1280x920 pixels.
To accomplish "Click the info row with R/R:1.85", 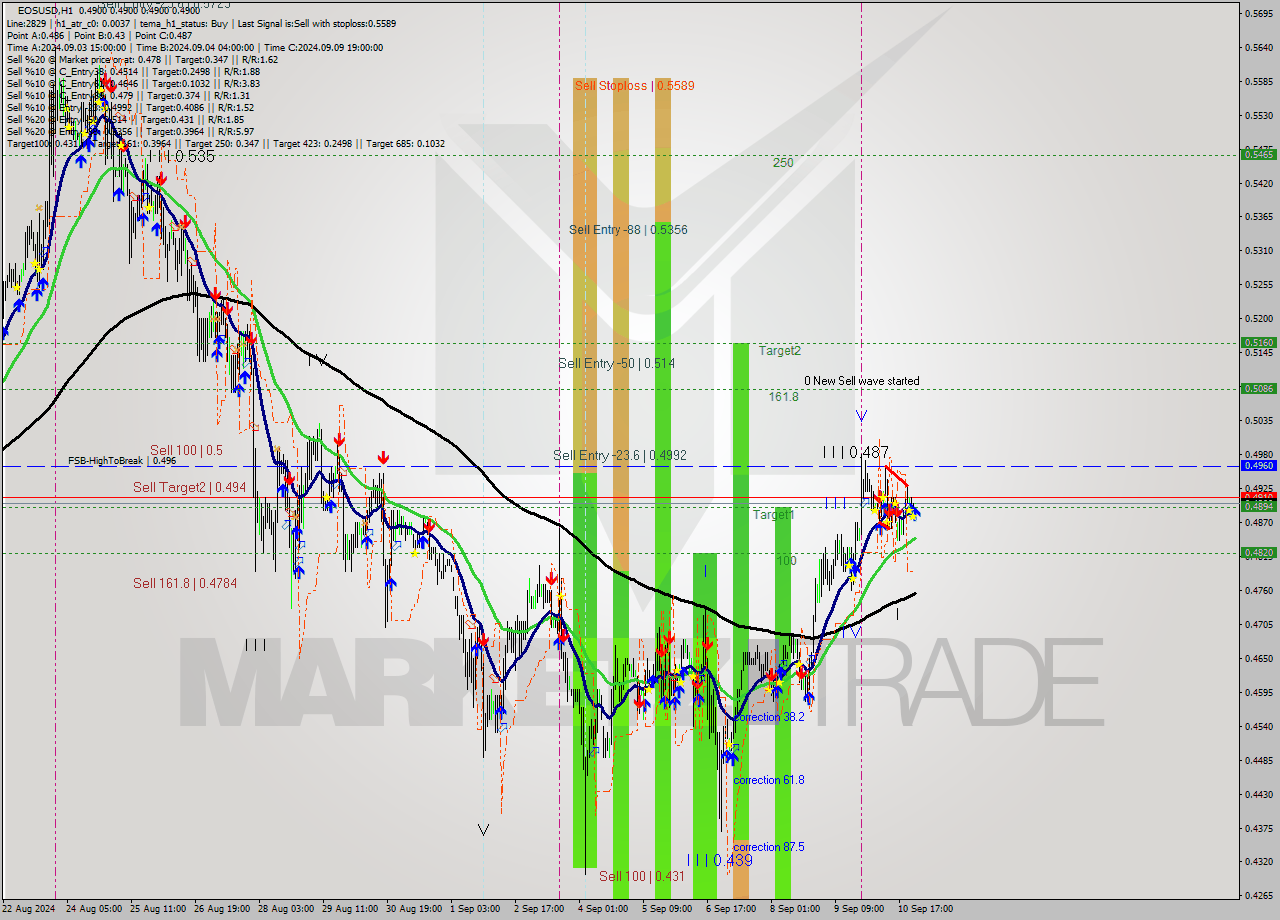I will coord(125,119).
